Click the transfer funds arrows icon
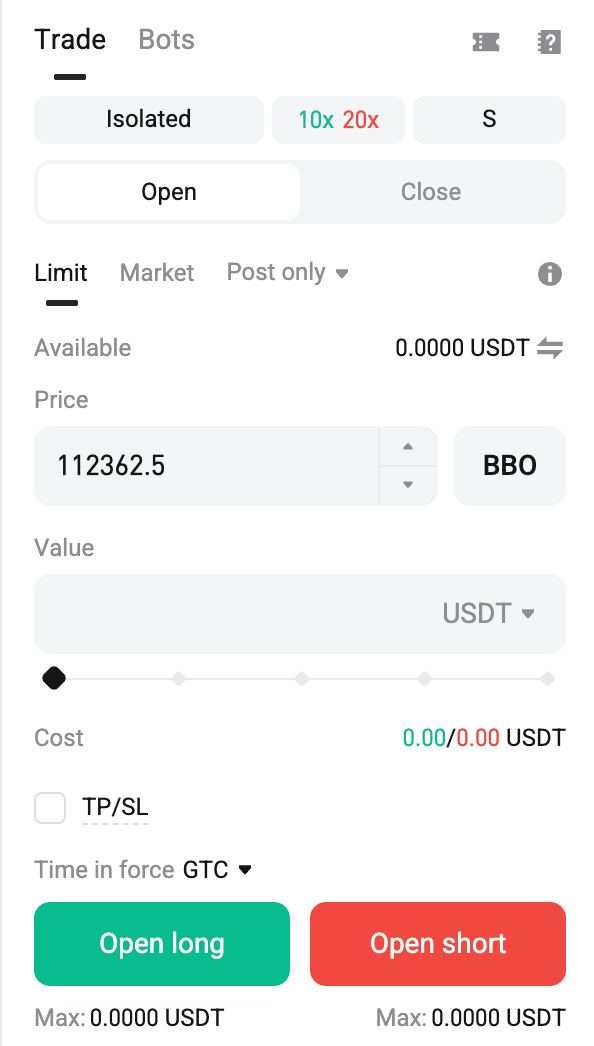The image size is (594, 1046). pyautogui.click(x=551, y=348)
